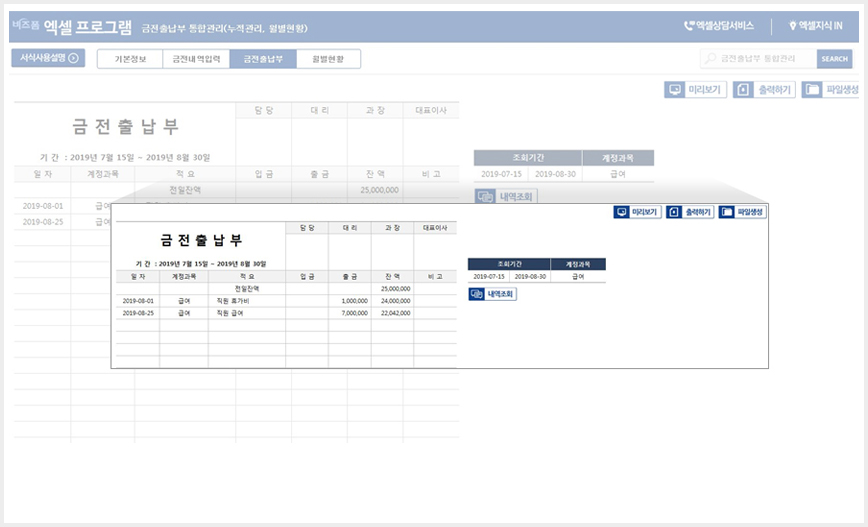Click the 조회기간 header in zoomed panel
The height and width of the screenshot is (527, 868).
pos(509,265)
